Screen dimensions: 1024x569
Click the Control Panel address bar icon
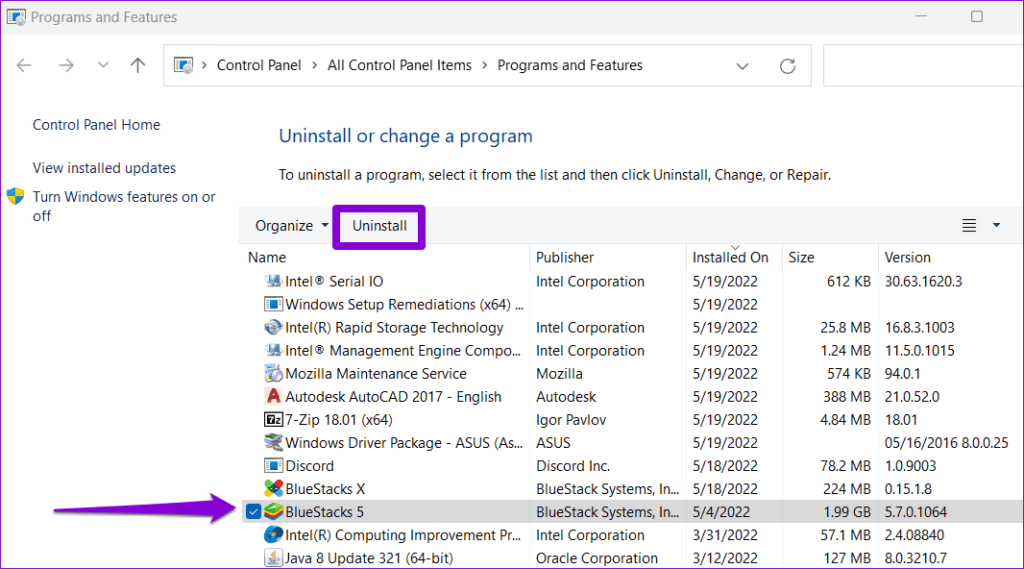point(184,65)
